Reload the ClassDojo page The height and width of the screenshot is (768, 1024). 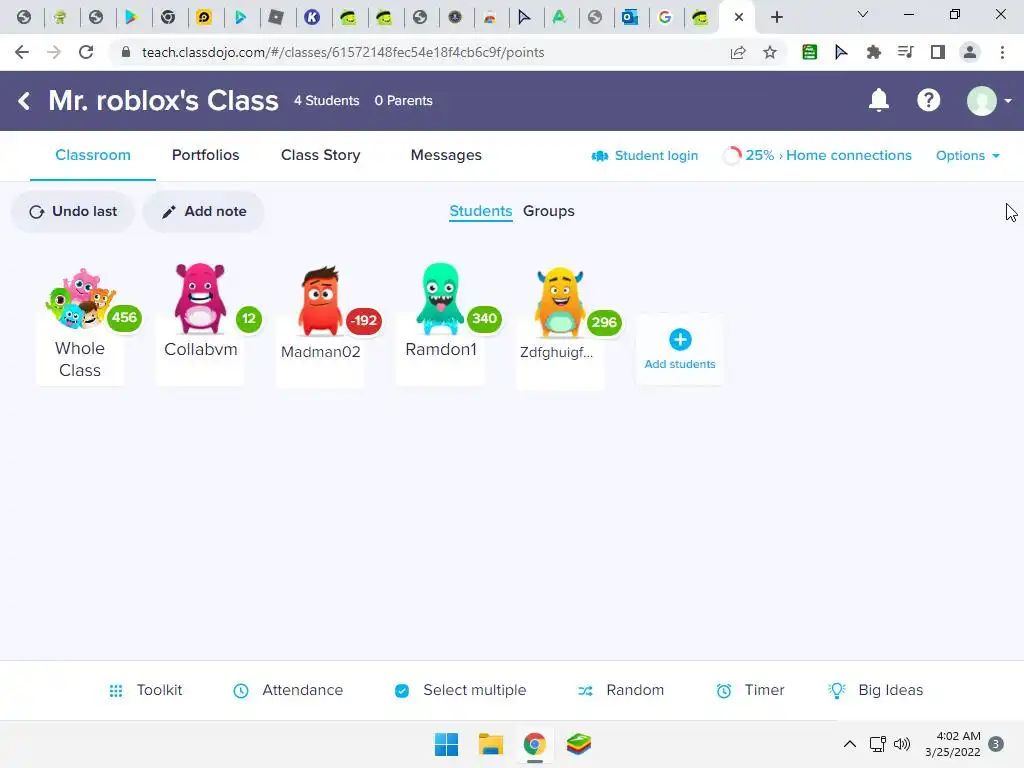[x=86, y=52]
